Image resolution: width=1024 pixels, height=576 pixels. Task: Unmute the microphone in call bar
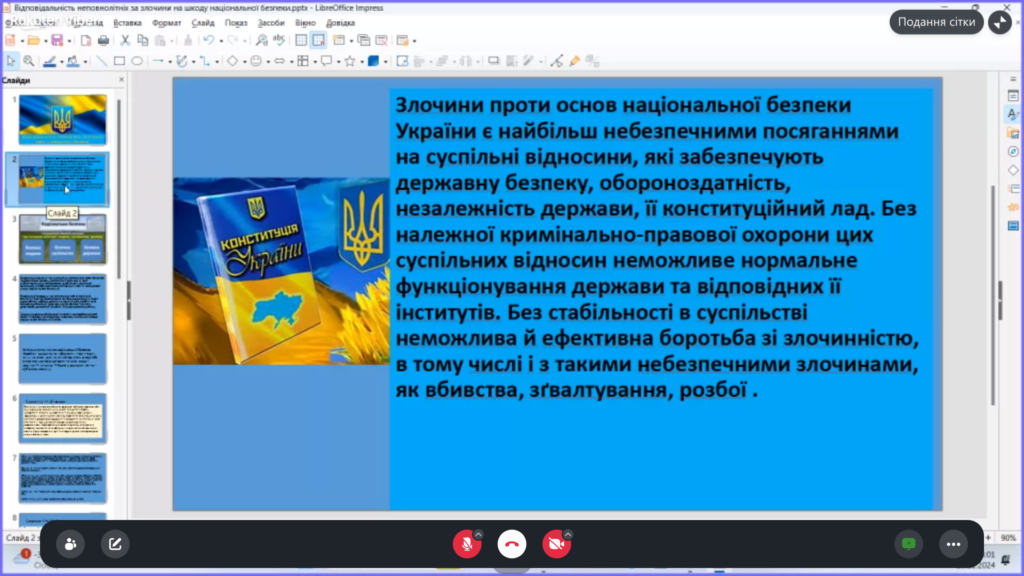tap(465, 544)
